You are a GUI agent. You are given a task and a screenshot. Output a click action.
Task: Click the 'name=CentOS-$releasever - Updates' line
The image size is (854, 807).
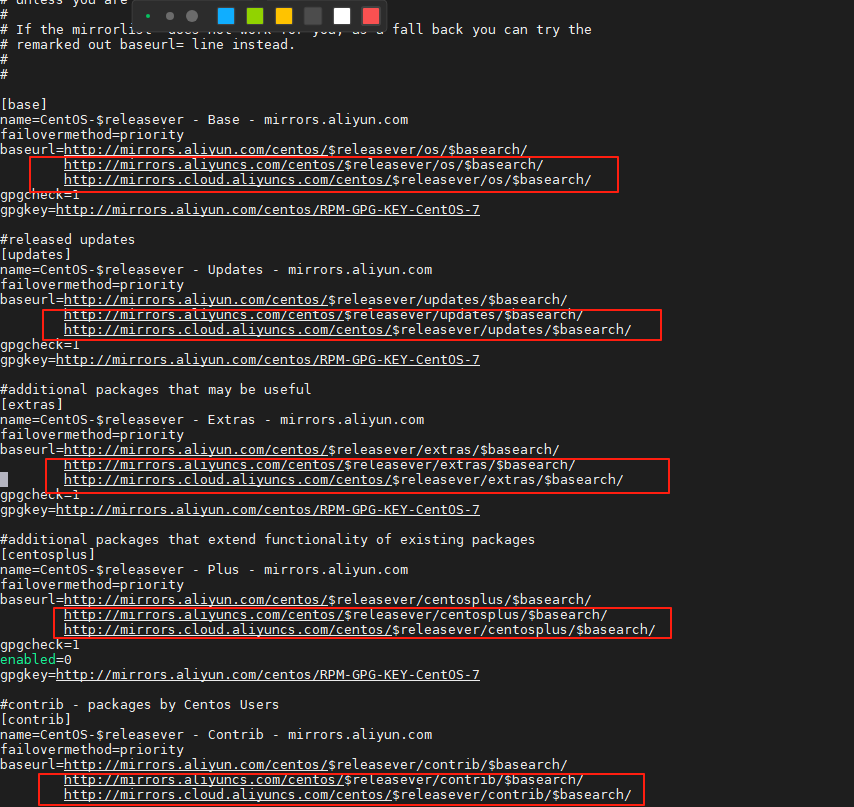pyautogui.click(x=216, y=270)
